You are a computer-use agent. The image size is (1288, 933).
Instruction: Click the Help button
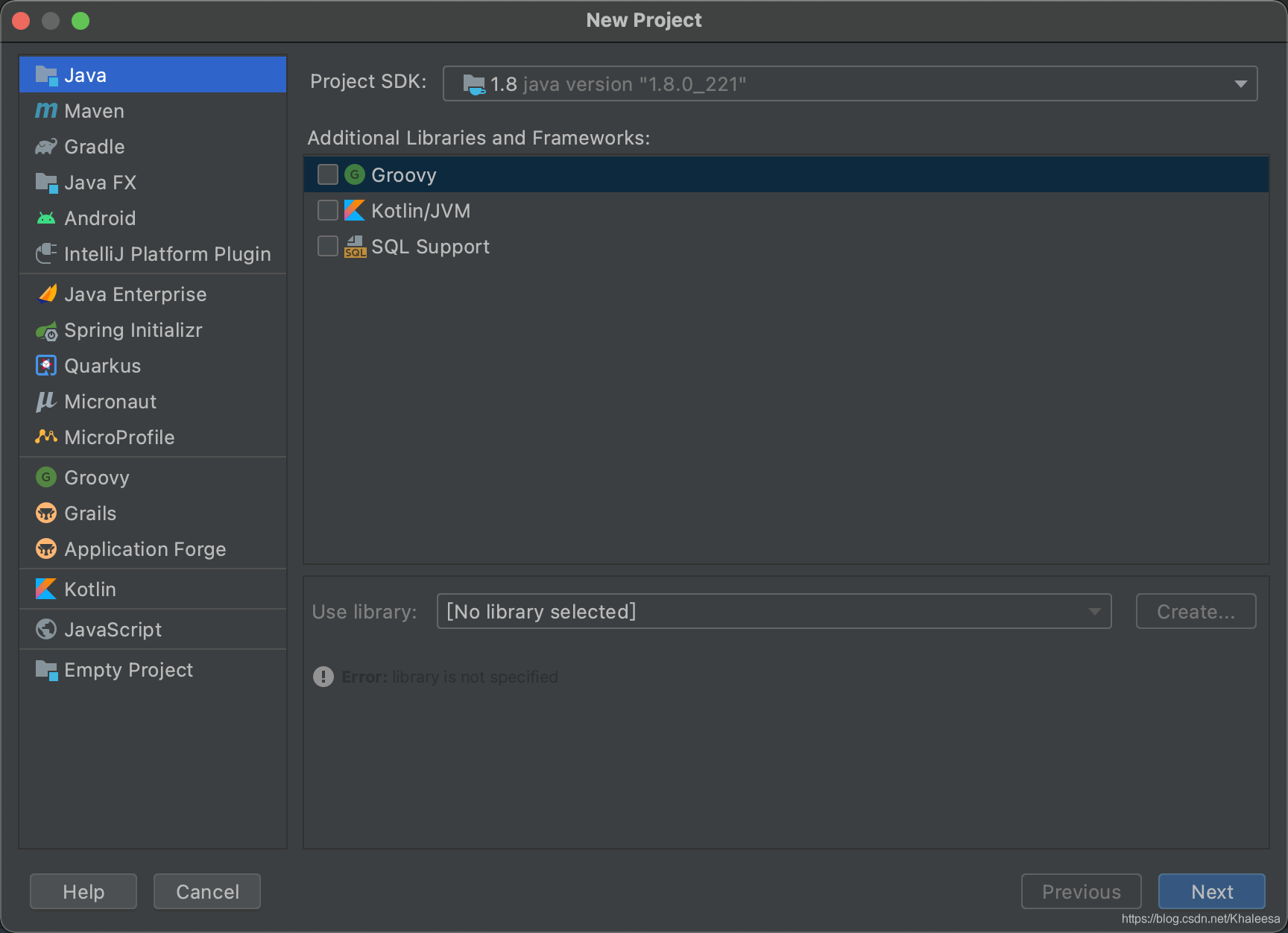click(x=83, y=891)
